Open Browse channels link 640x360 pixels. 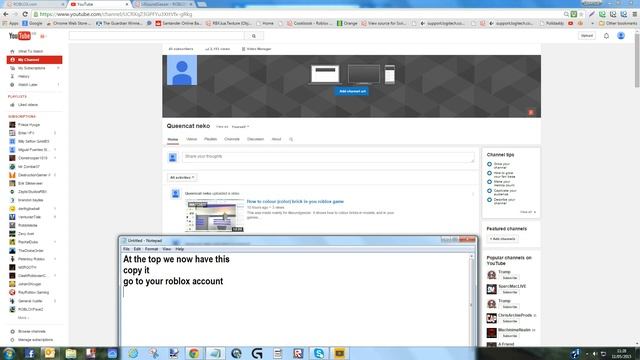32,331
